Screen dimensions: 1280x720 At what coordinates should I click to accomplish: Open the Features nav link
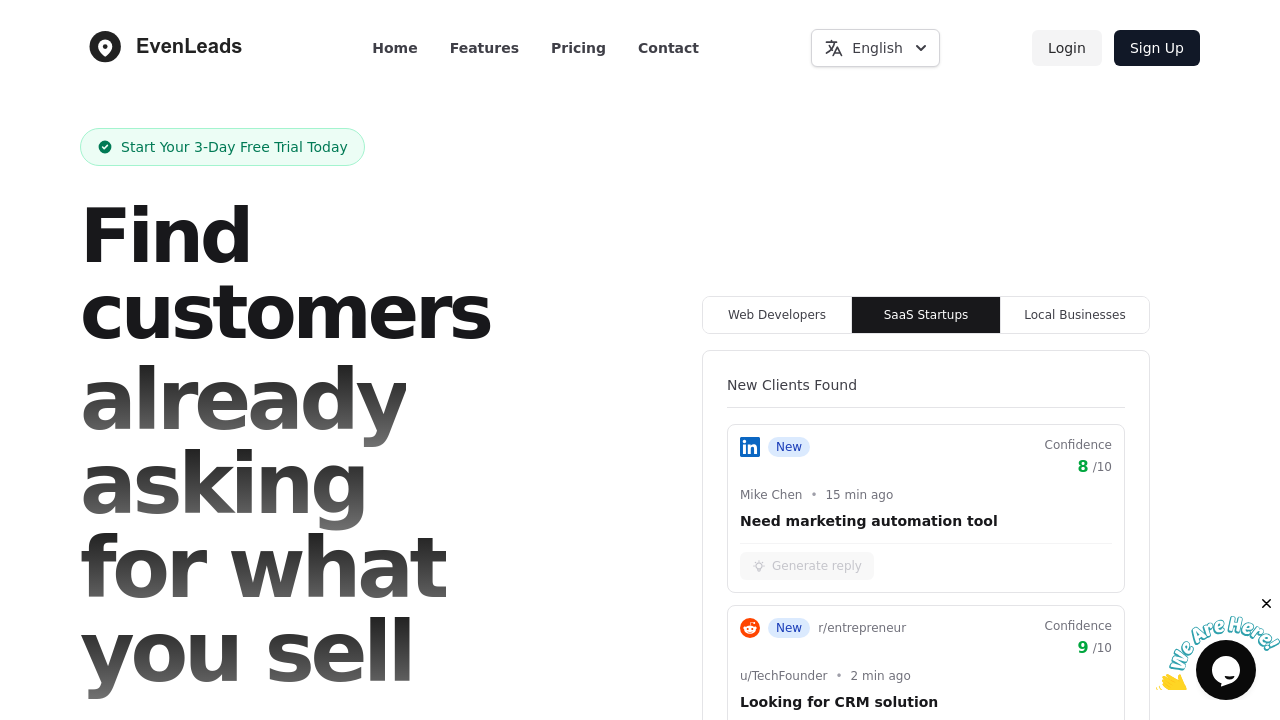point(484,48)
